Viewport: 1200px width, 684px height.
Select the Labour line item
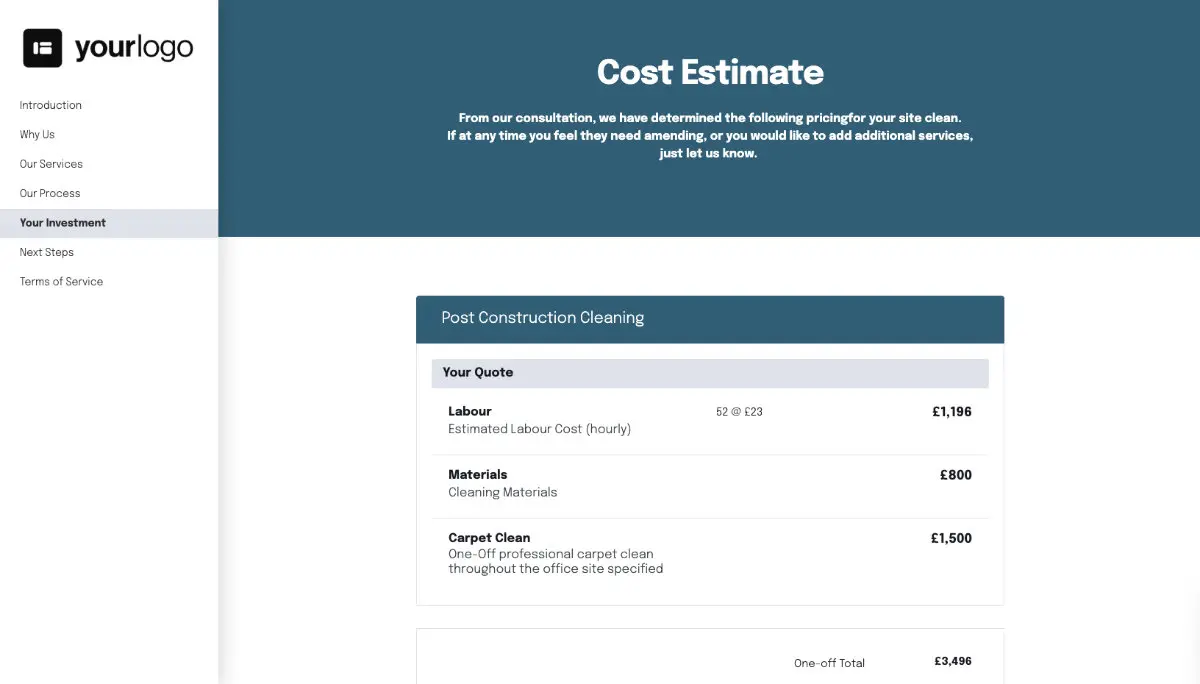[469, 411]
